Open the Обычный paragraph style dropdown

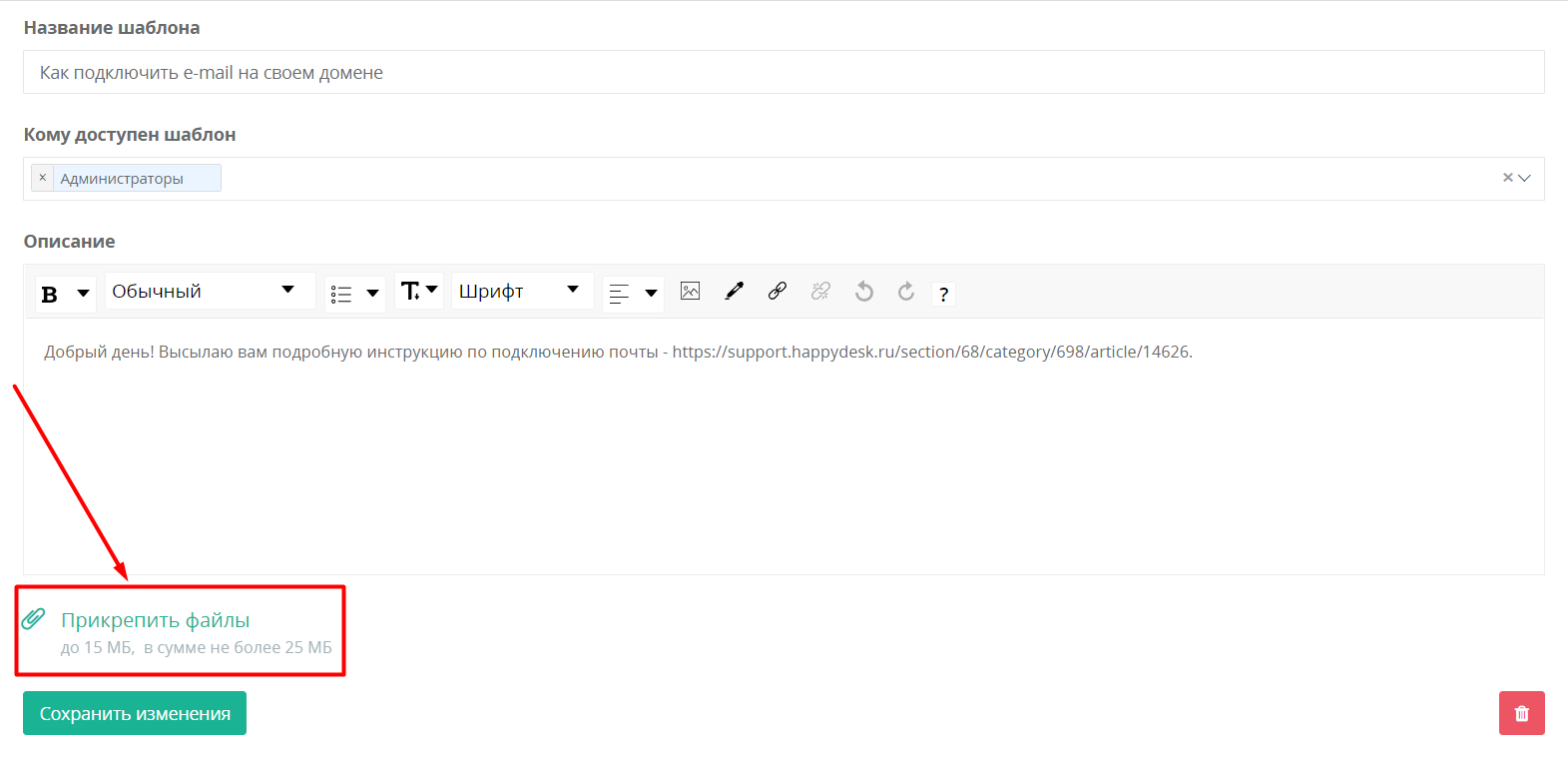click(210, 292)
